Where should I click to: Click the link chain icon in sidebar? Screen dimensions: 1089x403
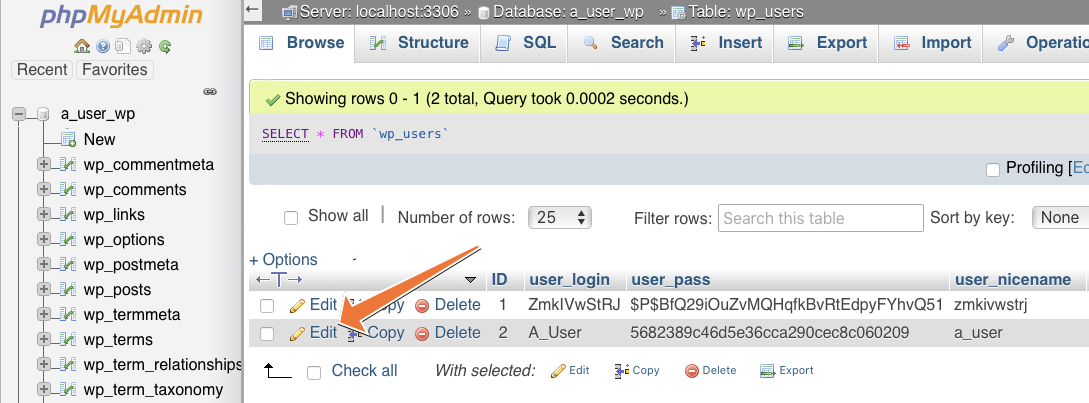[210, 91]
